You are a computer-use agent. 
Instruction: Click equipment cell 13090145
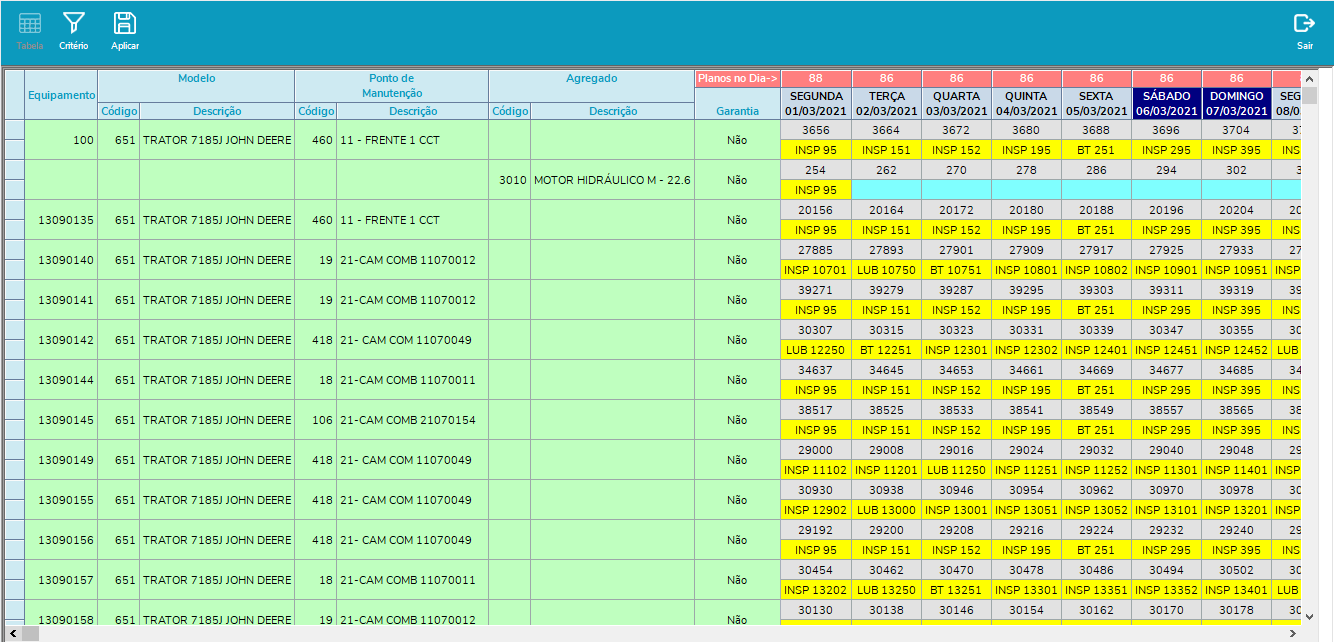click(x=61, y=420)
